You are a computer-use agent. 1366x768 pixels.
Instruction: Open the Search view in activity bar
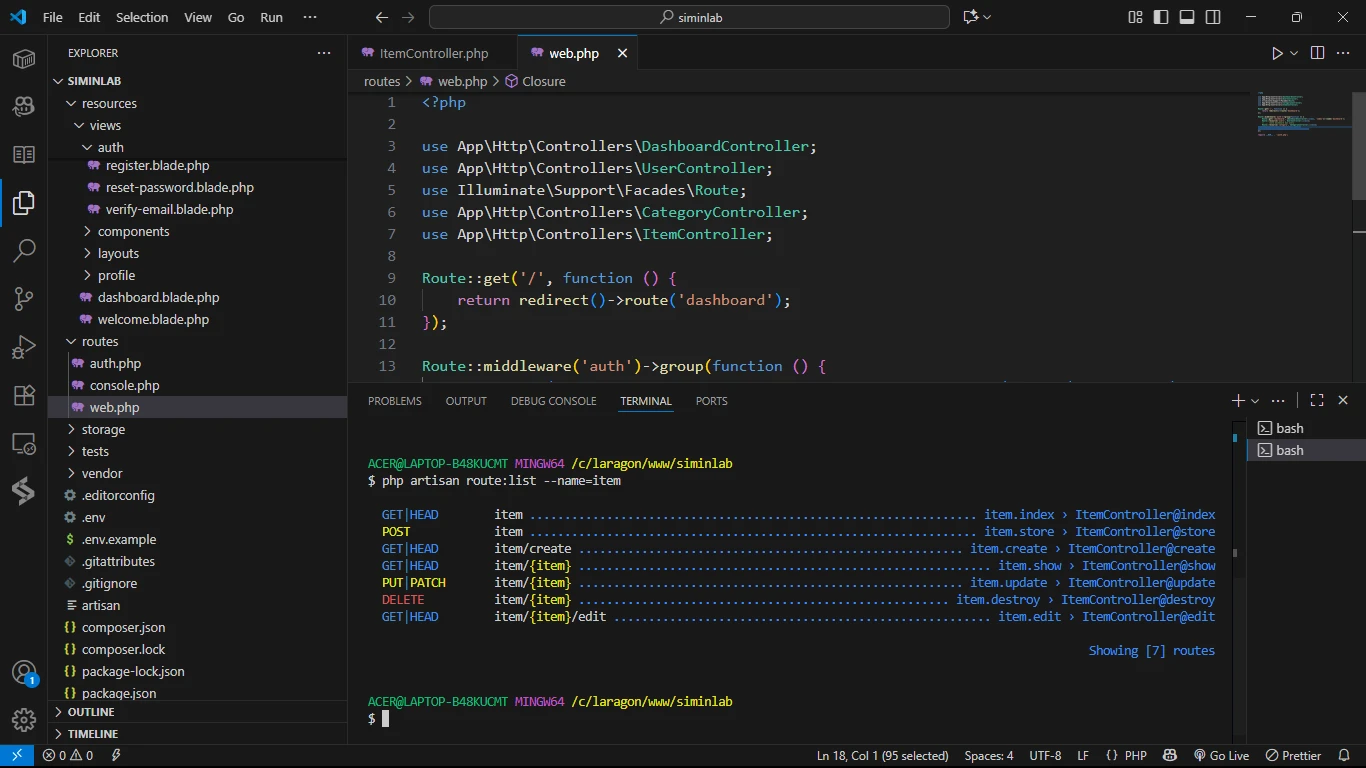click(x=24, y=250)
